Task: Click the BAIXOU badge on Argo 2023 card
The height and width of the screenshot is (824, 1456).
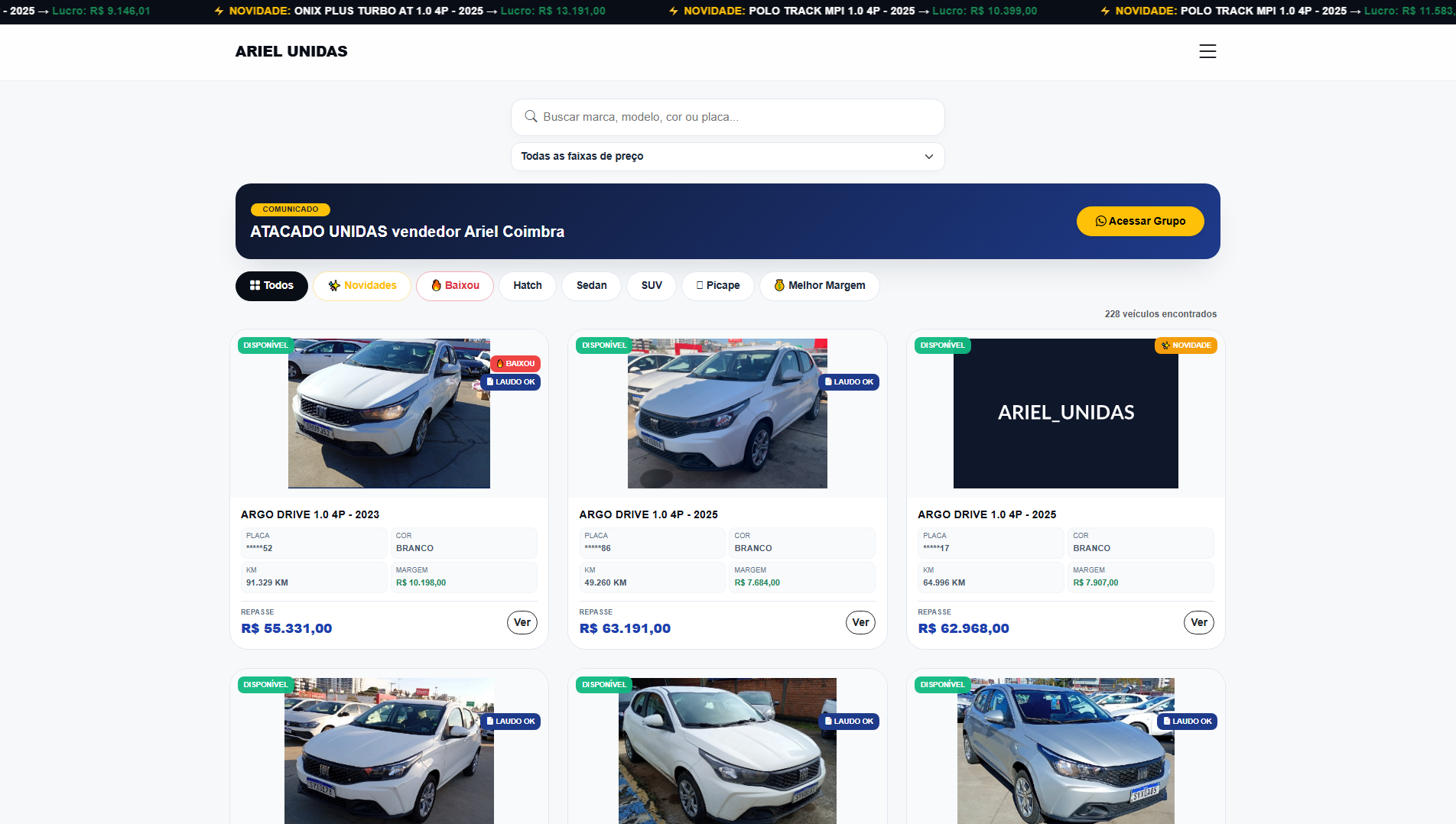Action: 515,364
